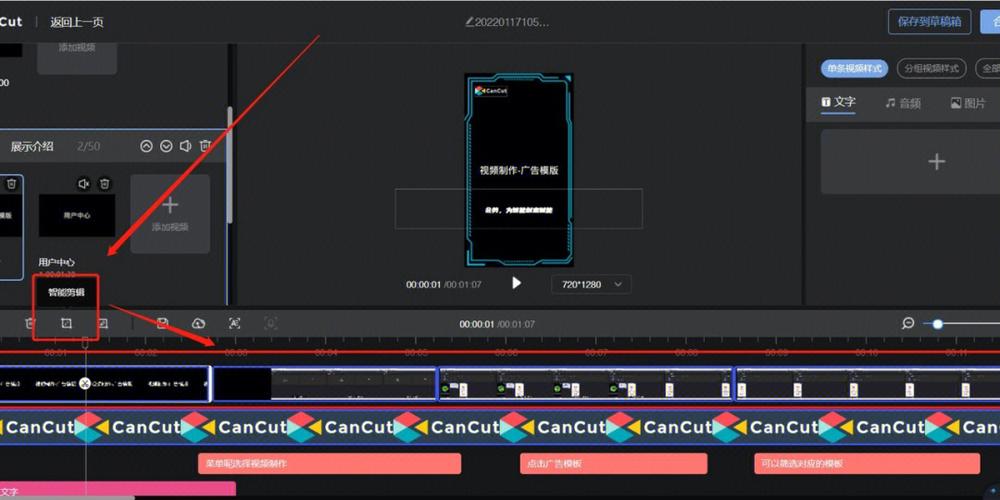This screenshot has width=1000, height=500.
Task: Click the toolbar icon right of smart crop
Action: point(102,323)
